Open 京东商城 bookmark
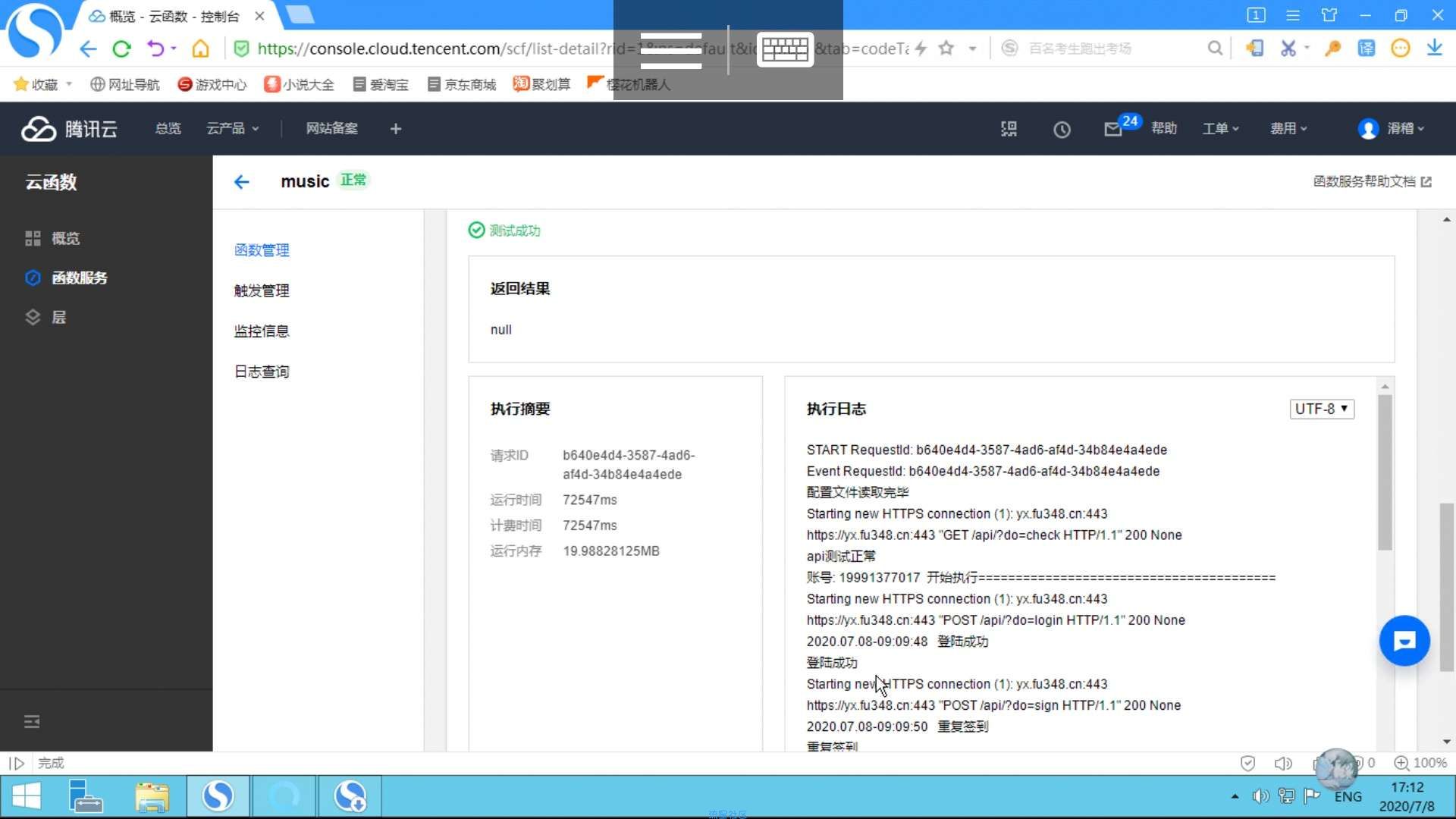The width and height of the screenshot is (1456, 819). point(461,84)
